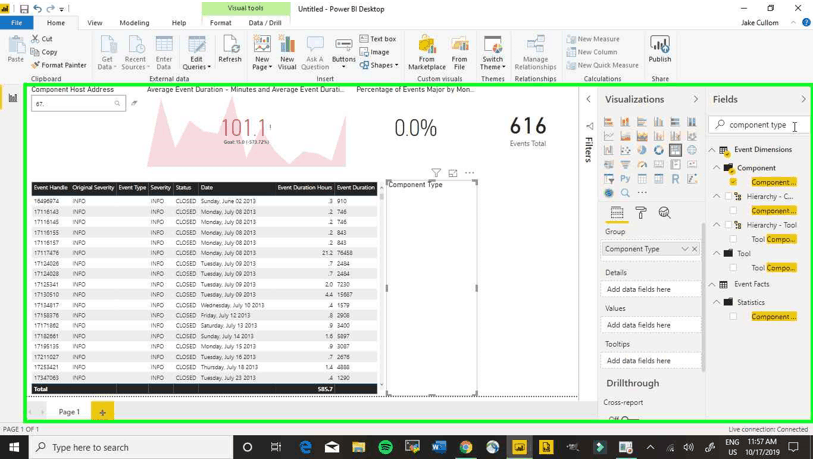Open Component Type field dropdown in Group
815x459 pixels.
pyautogui.click(x=685, y=249)
